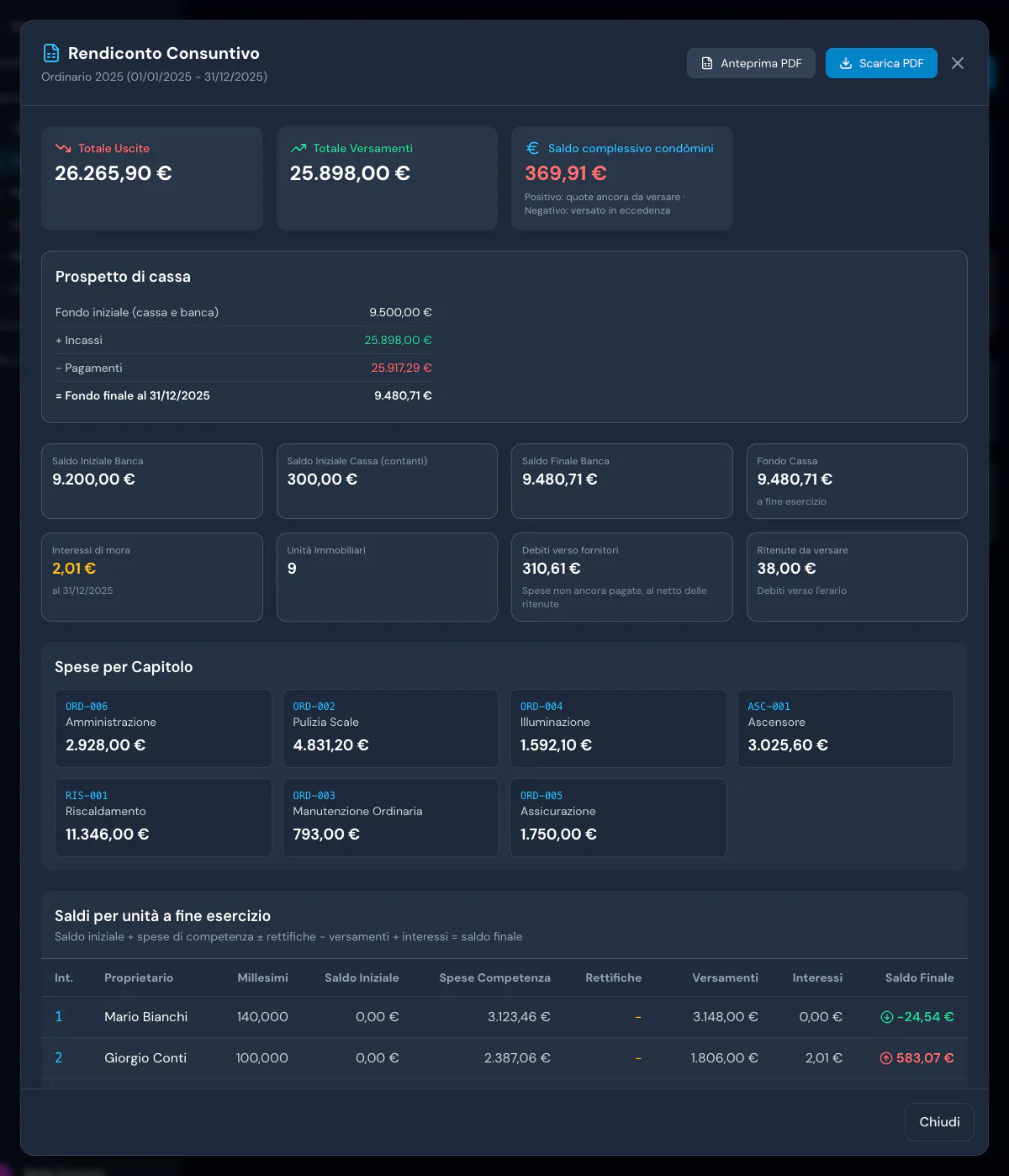Select the ORD-005 Assicurazione card
Viewport: 1009px width, 1176px height.
618,818
